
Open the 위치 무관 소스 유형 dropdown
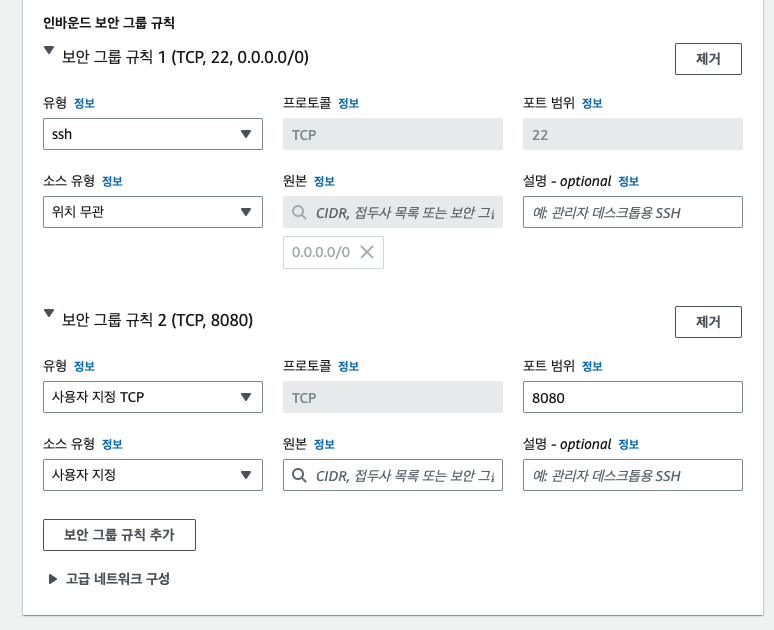click(153, 212)
